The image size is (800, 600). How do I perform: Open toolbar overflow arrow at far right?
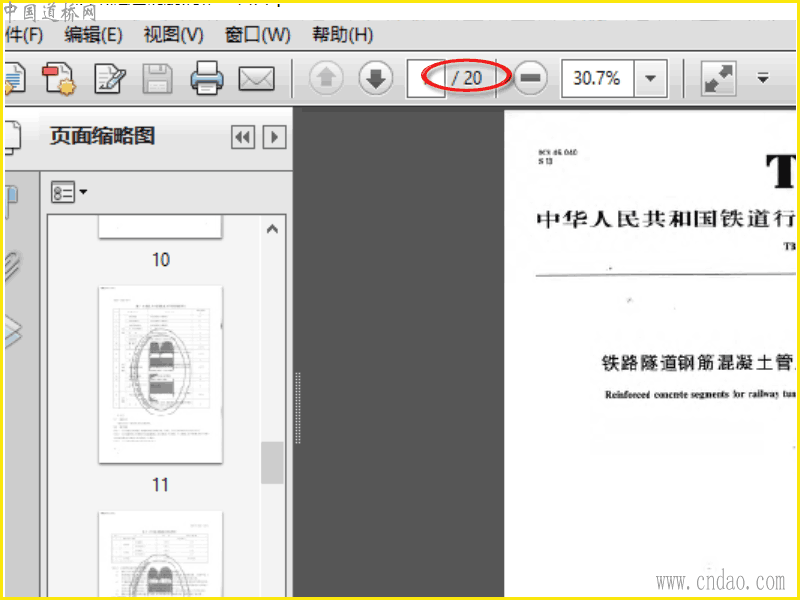[763, 78]
